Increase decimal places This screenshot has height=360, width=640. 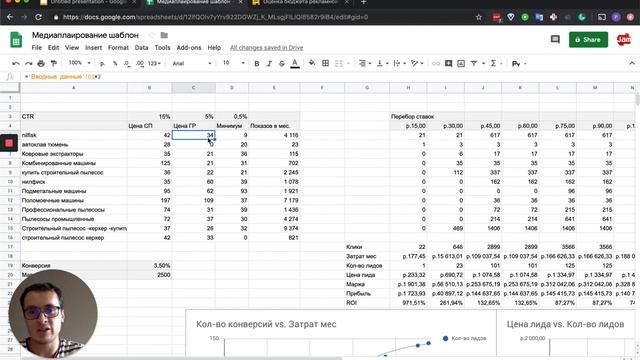tap(140, 64)
